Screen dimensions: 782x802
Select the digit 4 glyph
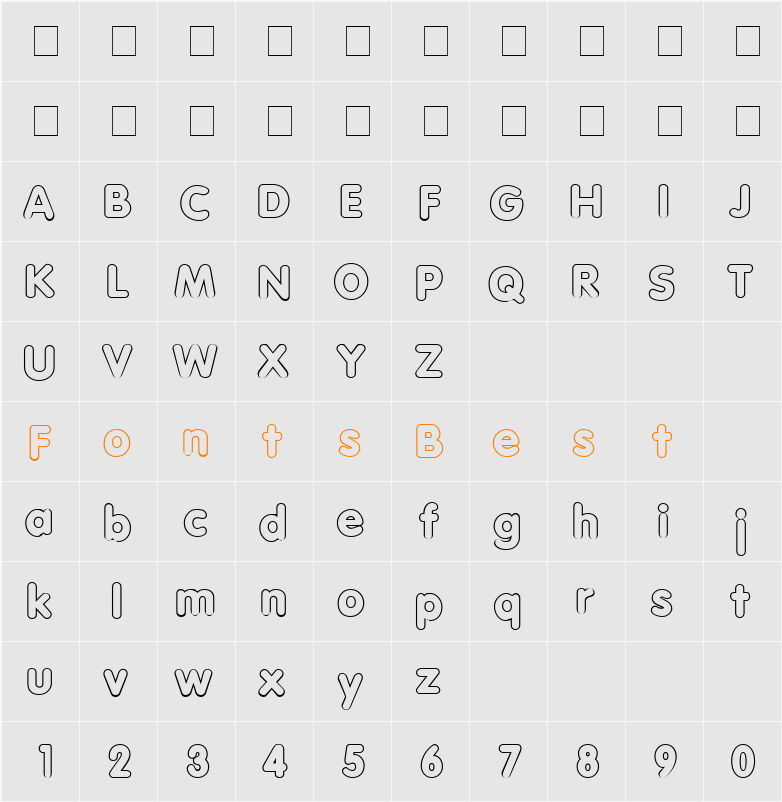pos(275,761)
